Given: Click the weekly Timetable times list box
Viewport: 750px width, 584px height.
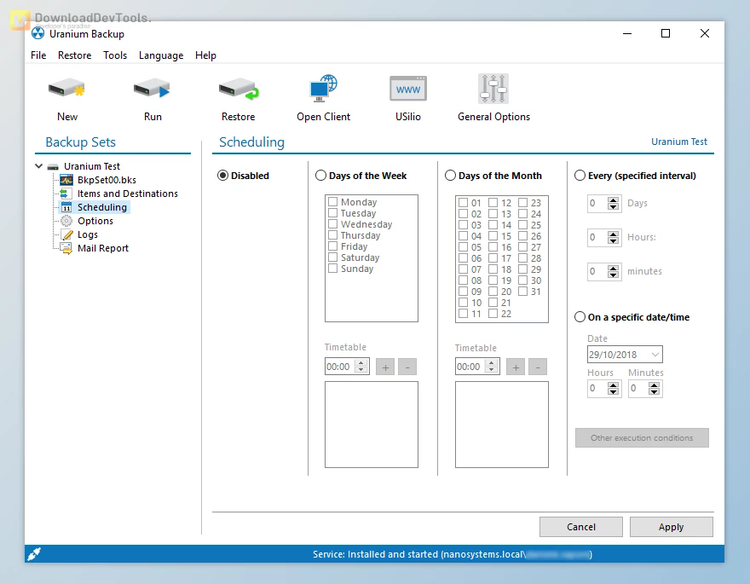Looking at the screenshot, I should click(x=371, y=424).
